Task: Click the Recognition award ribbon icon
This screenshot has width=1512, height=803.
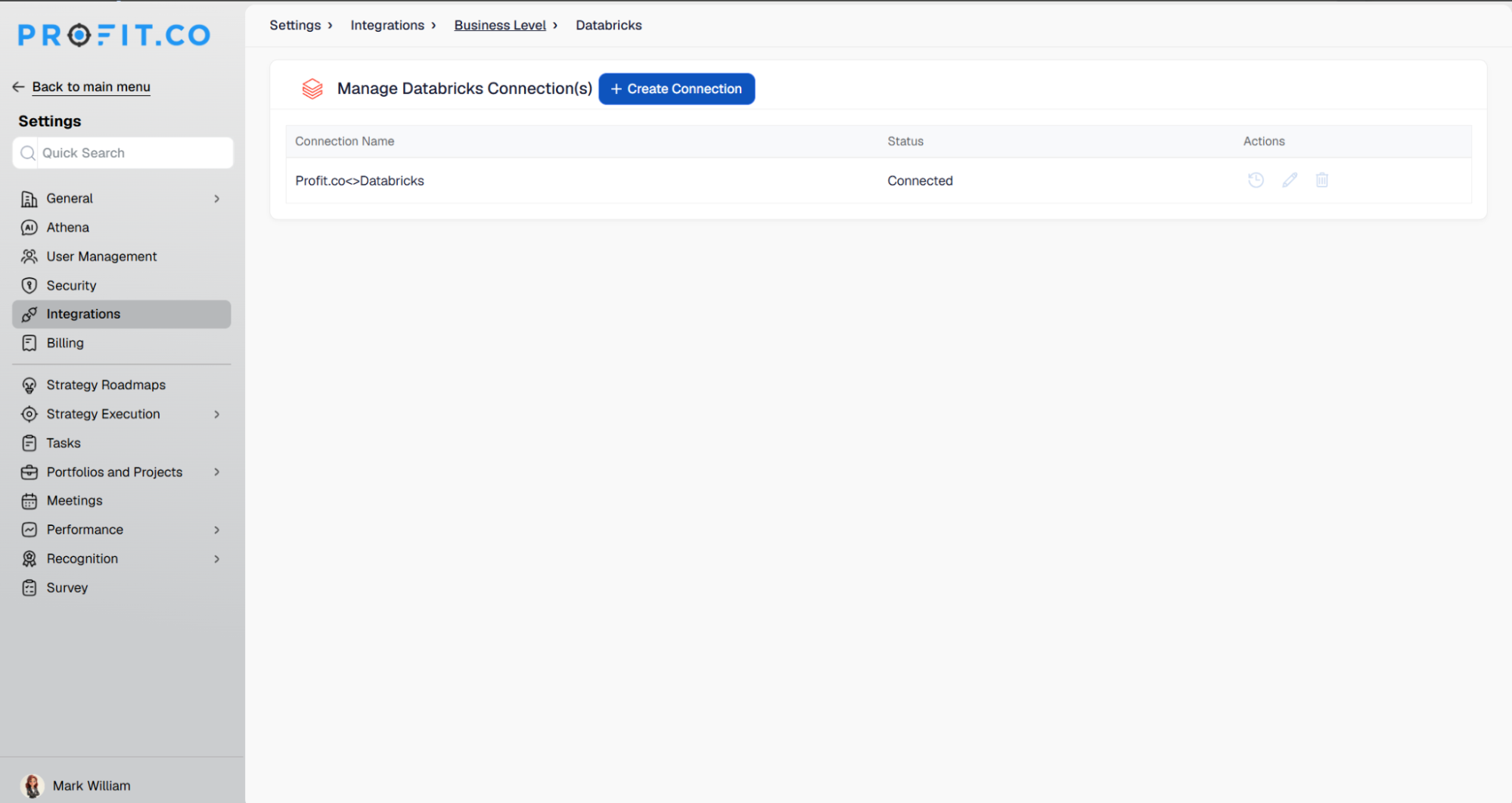Action: (x=29, y=559)
